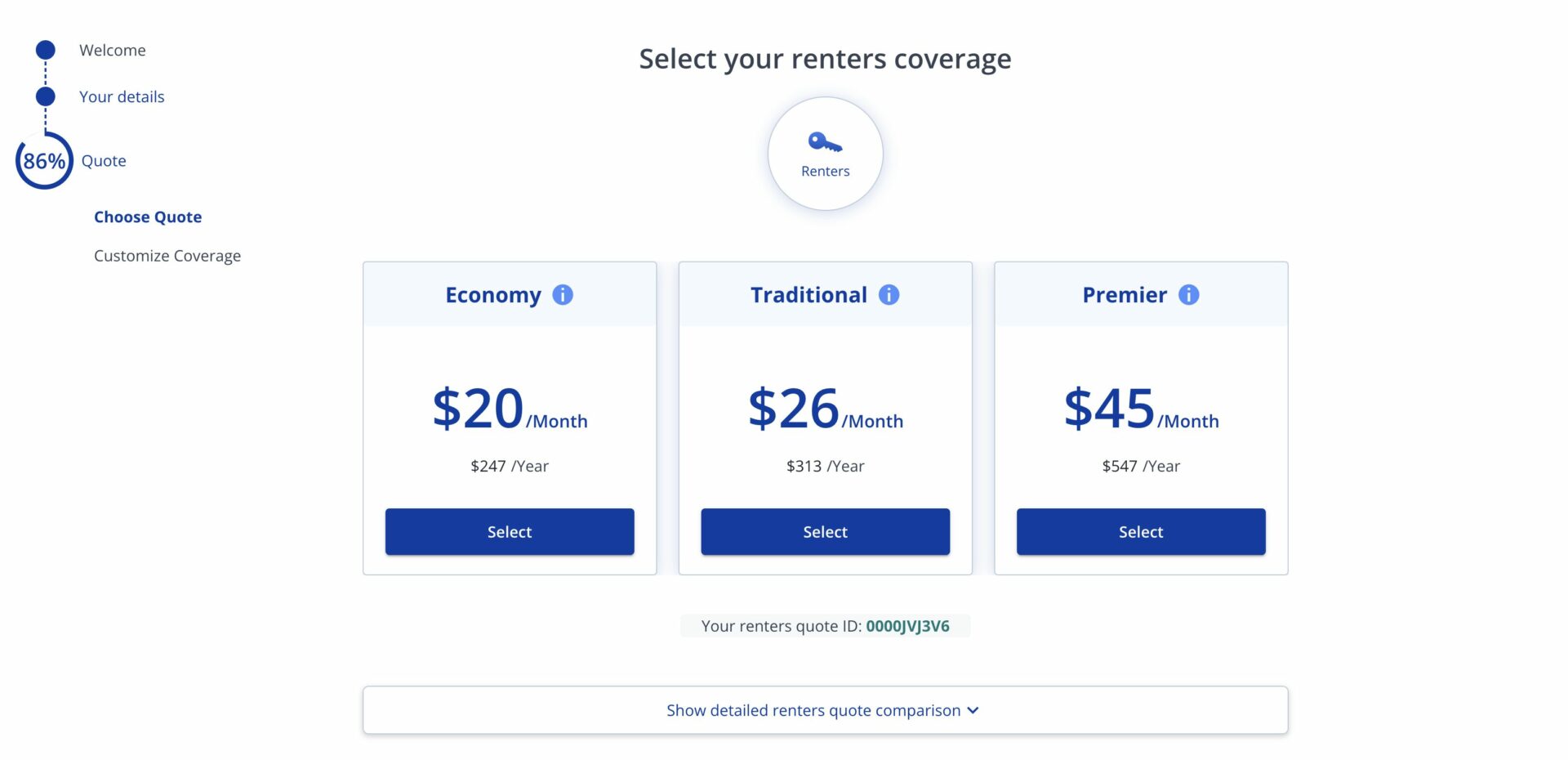The image size is (1568, 760).
Task: Select the Premier plan card
Action: [1140, 531]
